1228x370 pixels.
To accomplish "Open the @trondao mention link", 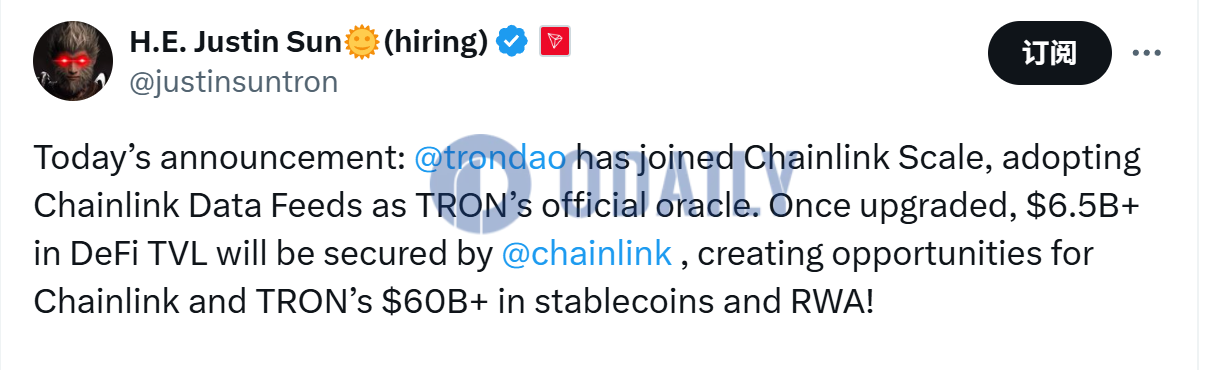I will (490, 160).
